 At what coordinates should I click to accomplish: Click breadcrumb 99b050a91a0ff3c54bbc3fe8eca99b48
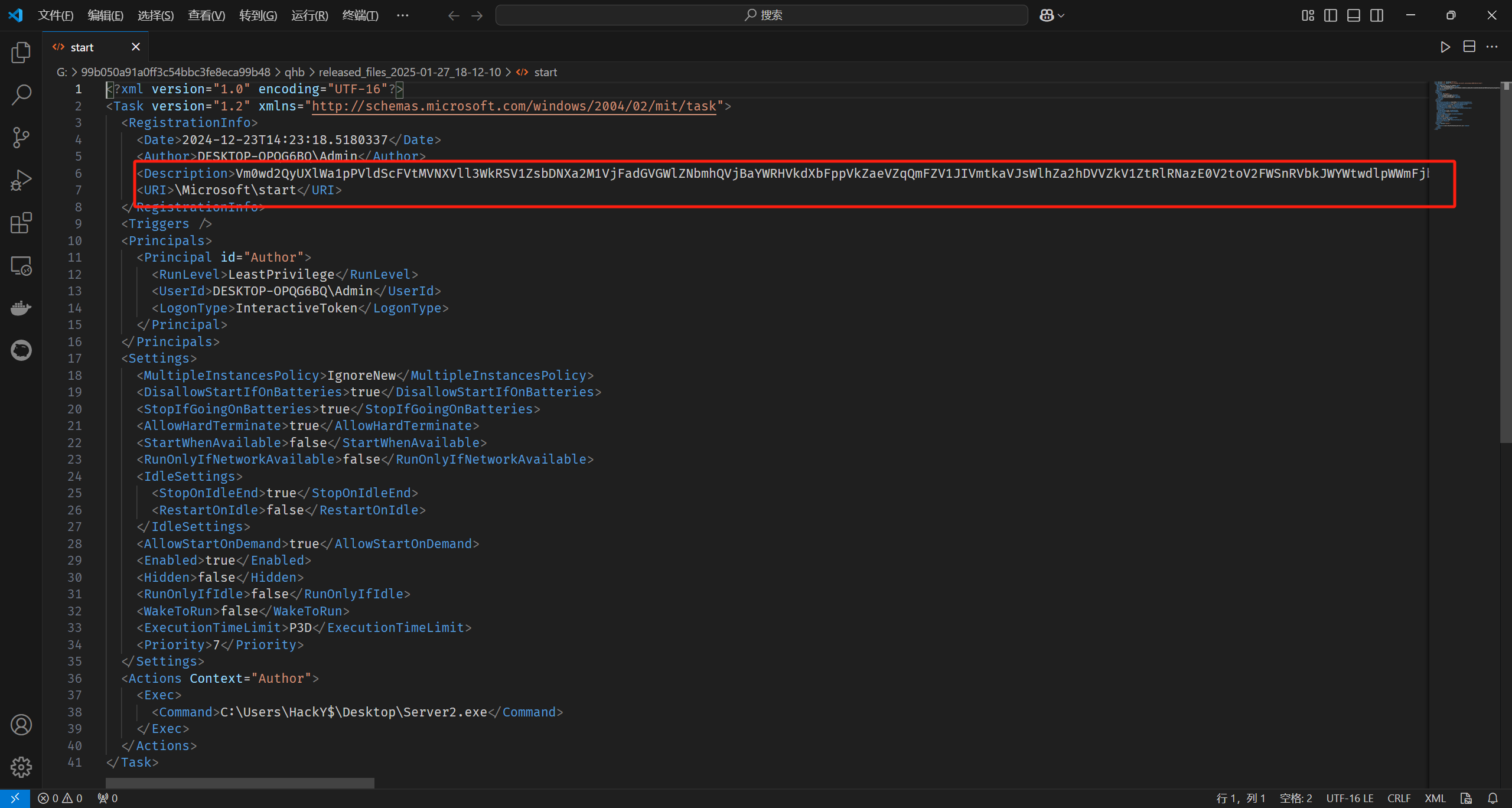[175, 72]
